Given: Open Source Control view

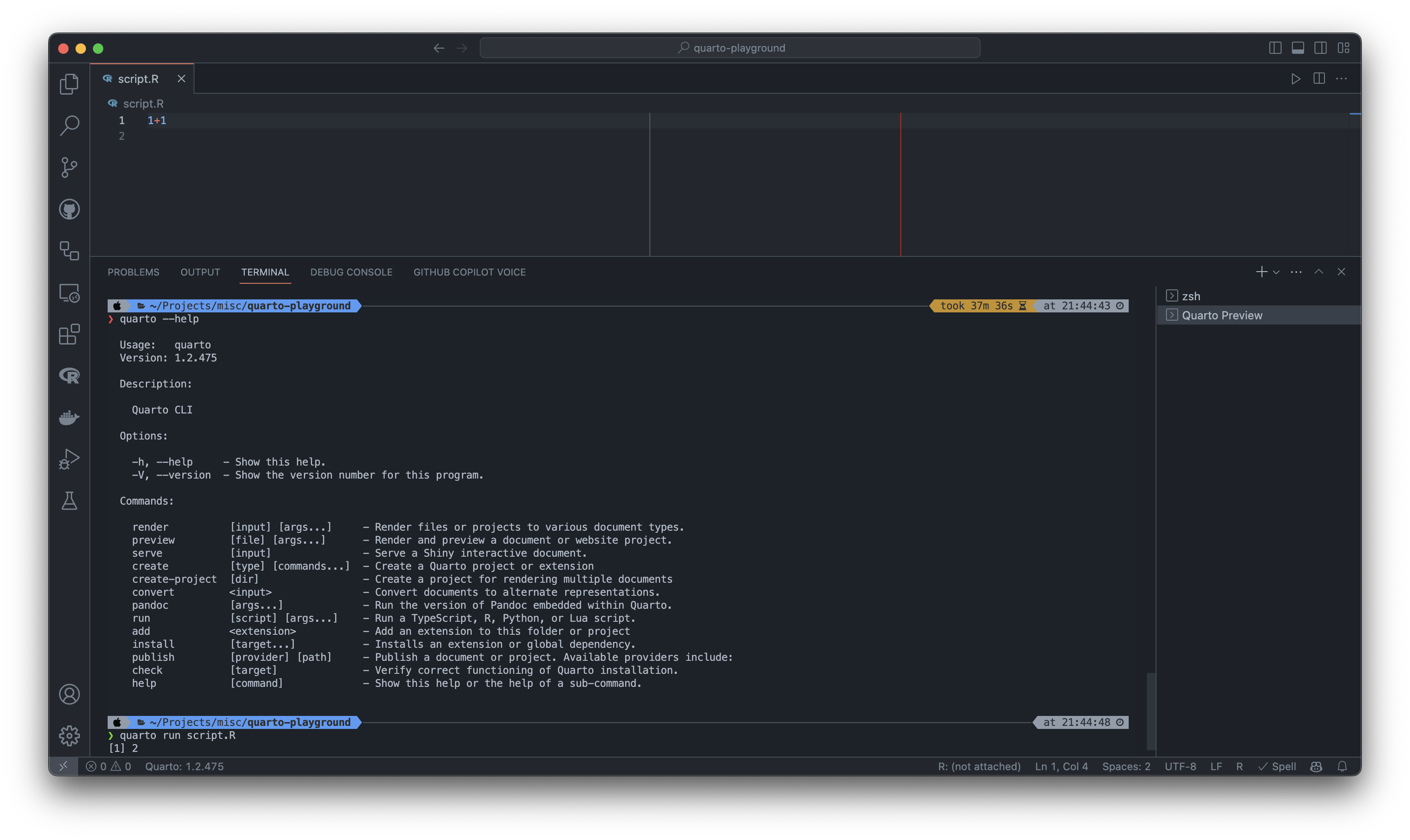Looking at the screenshot, I should tap(69, 167).
